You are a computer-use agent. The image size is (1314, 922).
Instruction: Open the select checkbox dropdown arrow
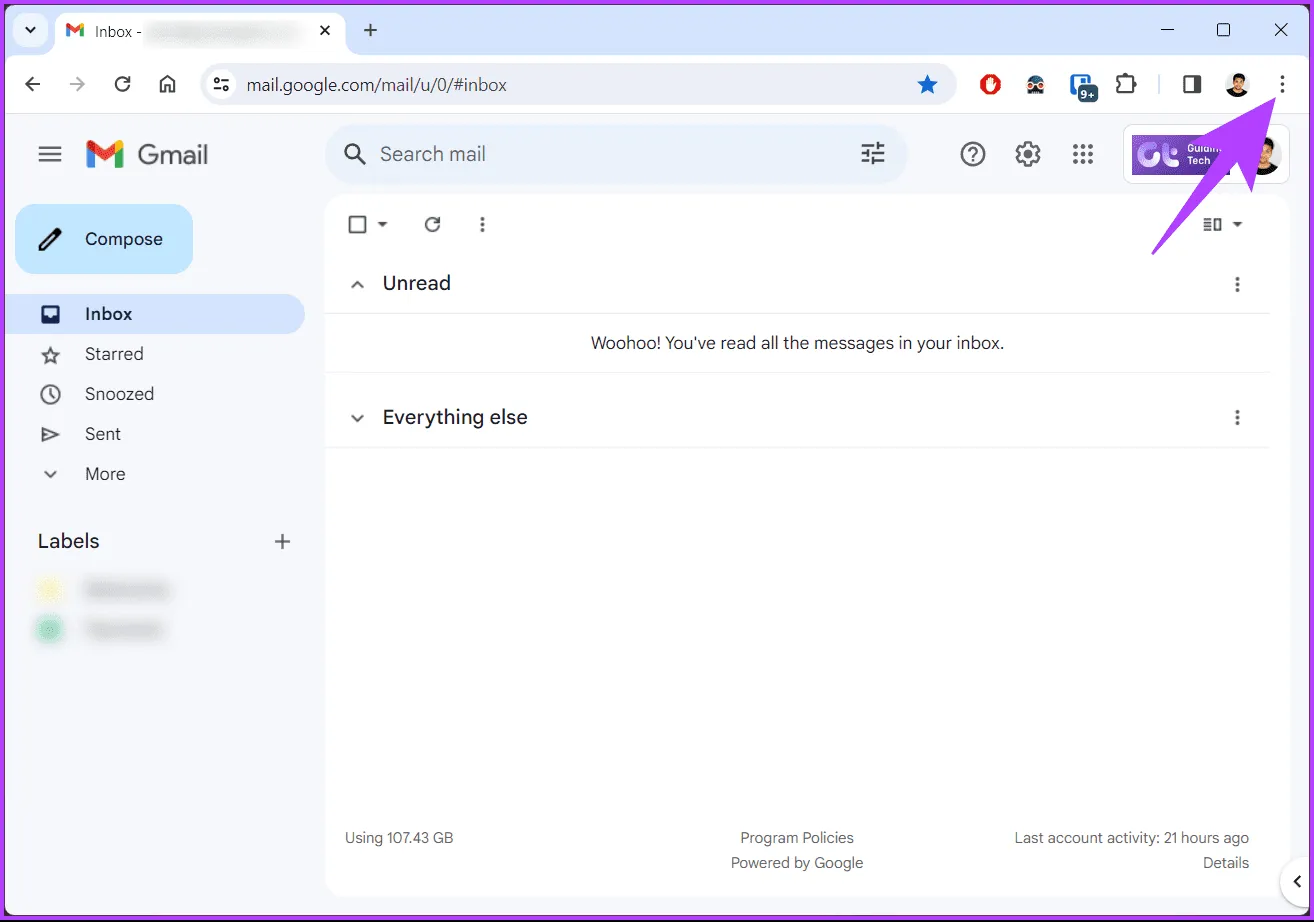(382, 224)
